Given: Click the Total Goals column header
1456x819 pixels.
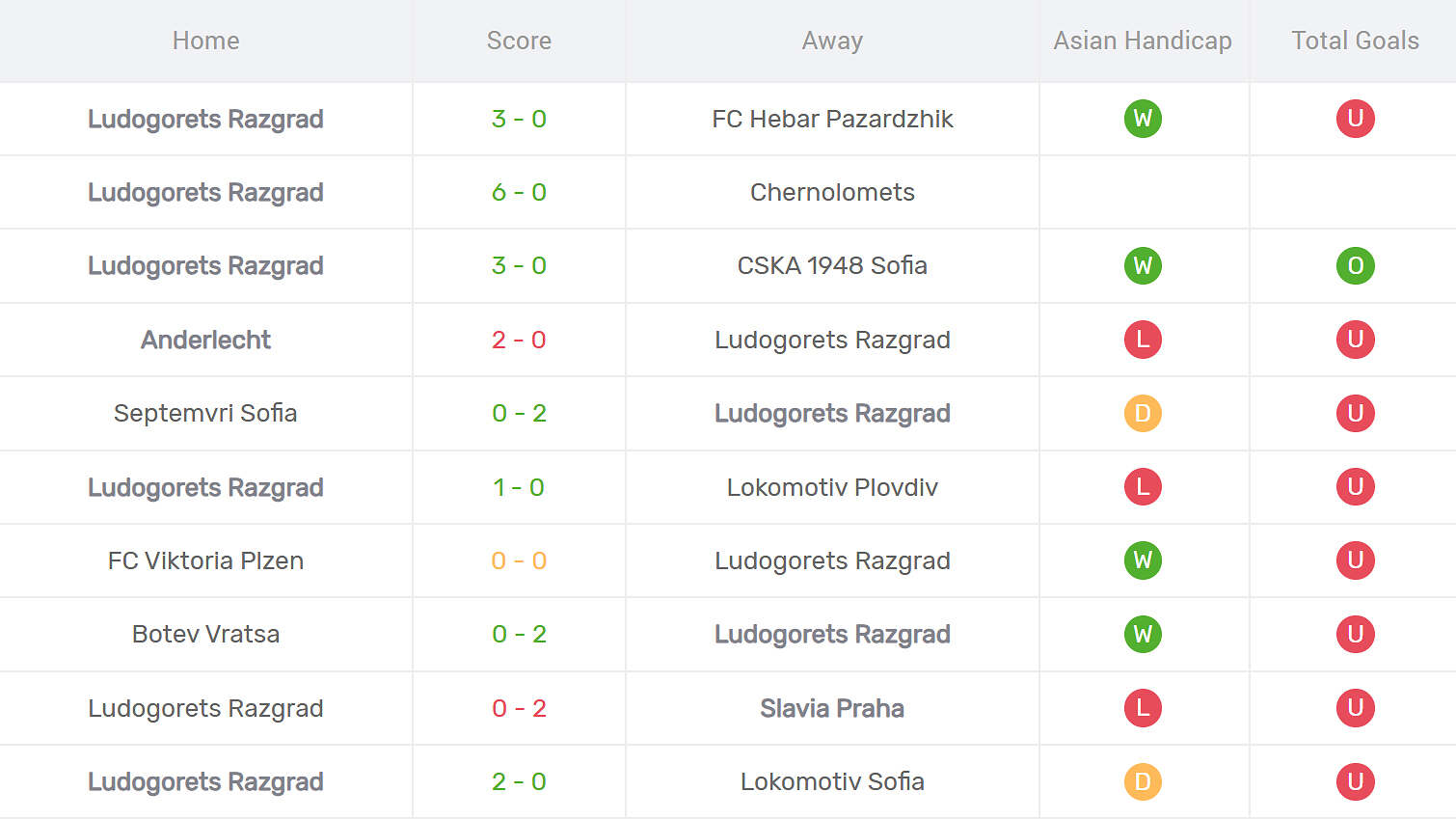Looking at the screenshot, I should coord(1355,41).
